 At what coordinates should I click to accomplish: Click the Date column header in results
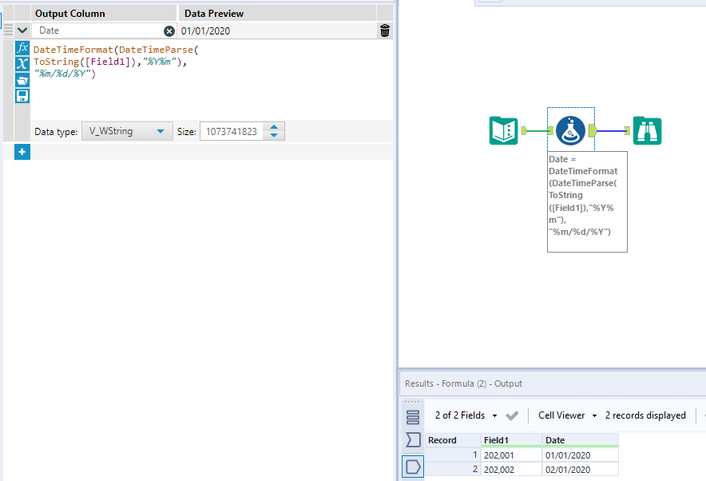(x=580, y=440)
